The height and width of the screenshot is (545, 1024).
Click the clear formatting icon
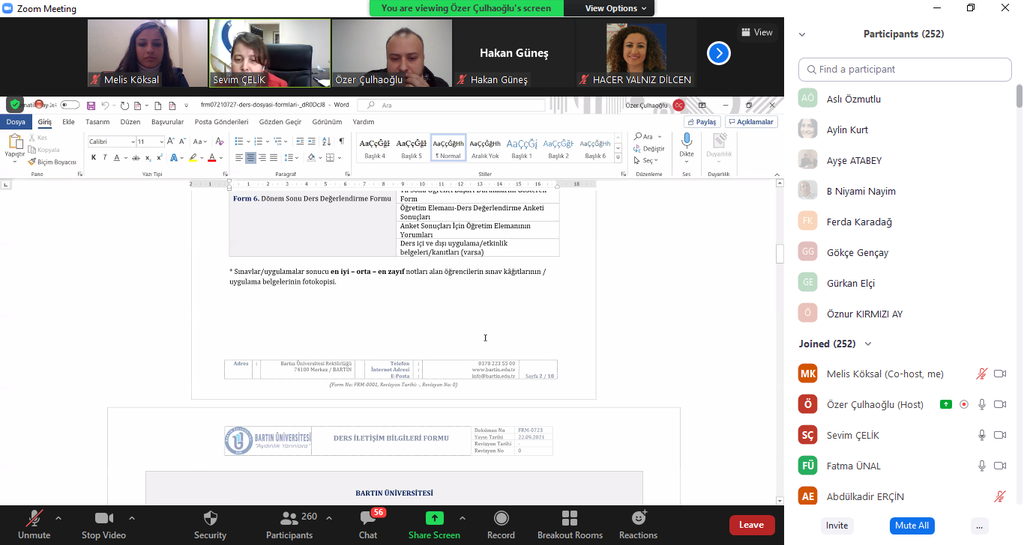click(x=219, y=141)
